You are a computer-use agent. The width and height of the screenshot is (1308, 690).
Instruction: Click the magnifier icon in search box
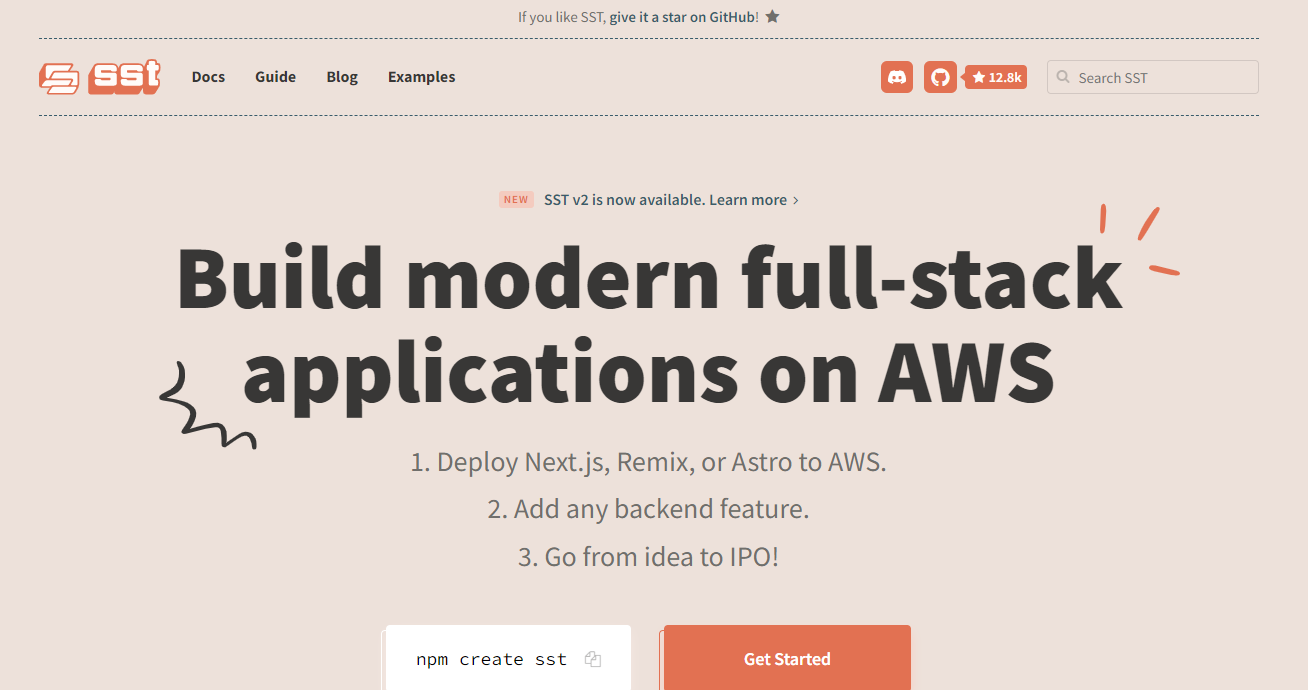pyautogui.click(x=1063, y=77)
